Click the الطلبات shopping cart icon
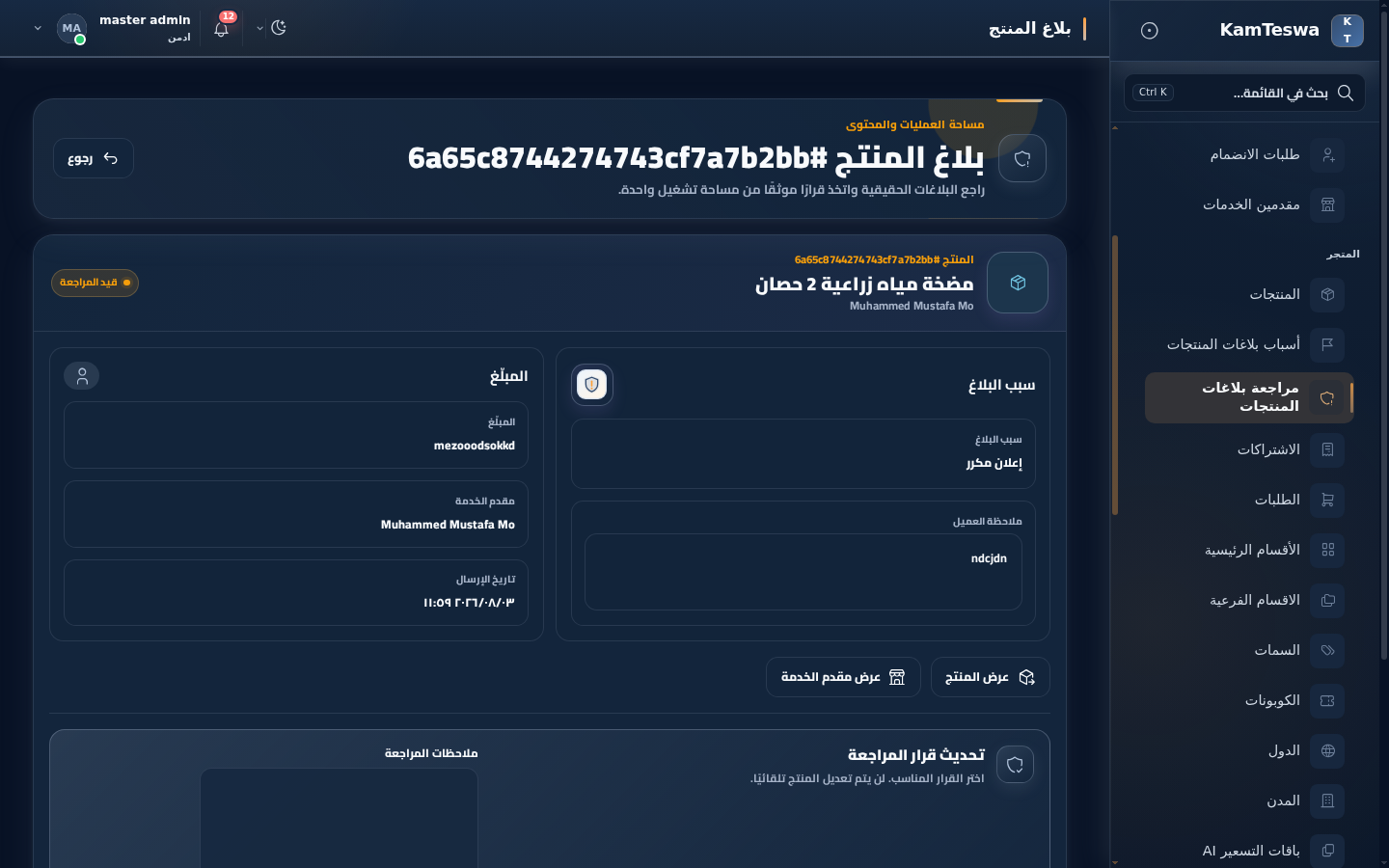Viewport: 1389px width, 868px height. coord(1327,500)
